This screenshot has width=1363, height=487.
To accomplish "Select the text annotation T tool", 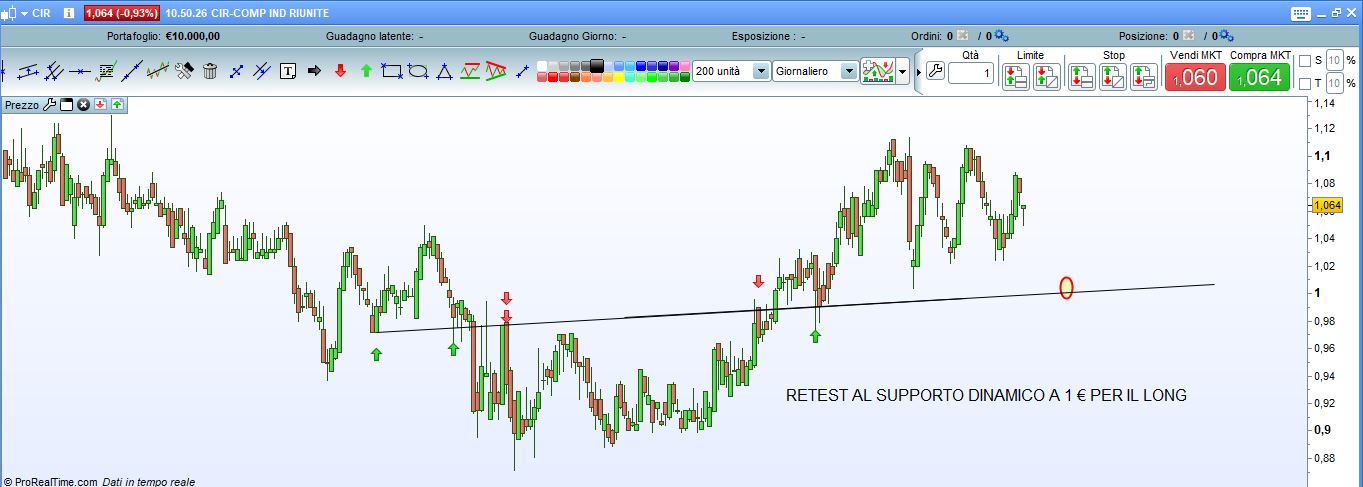I will (288, 71).
